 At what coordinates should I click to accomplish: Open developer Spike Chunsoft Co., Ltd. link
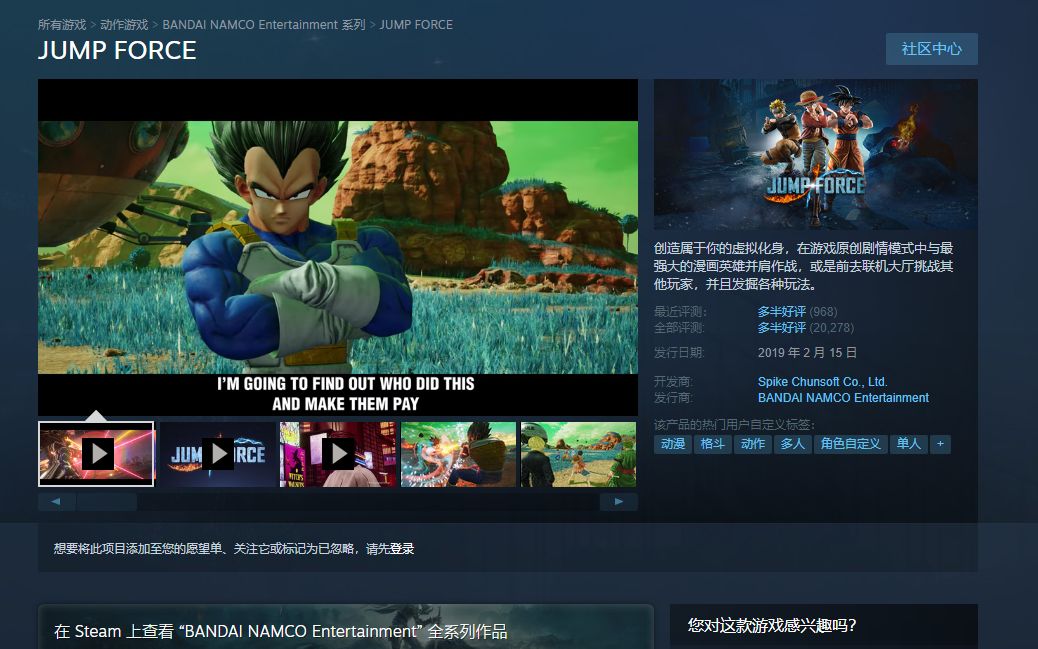click(822, 382)
